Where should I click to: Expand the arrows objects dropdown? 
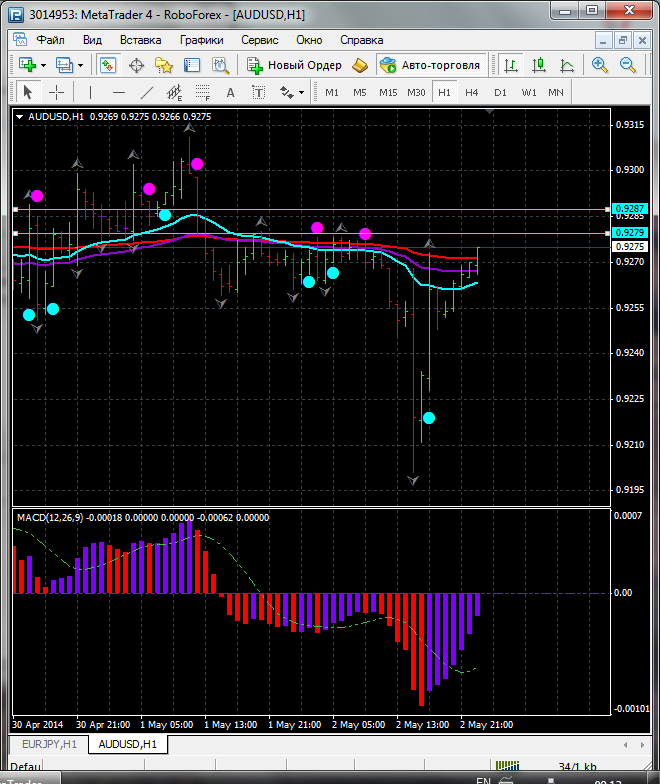(301, 92)
